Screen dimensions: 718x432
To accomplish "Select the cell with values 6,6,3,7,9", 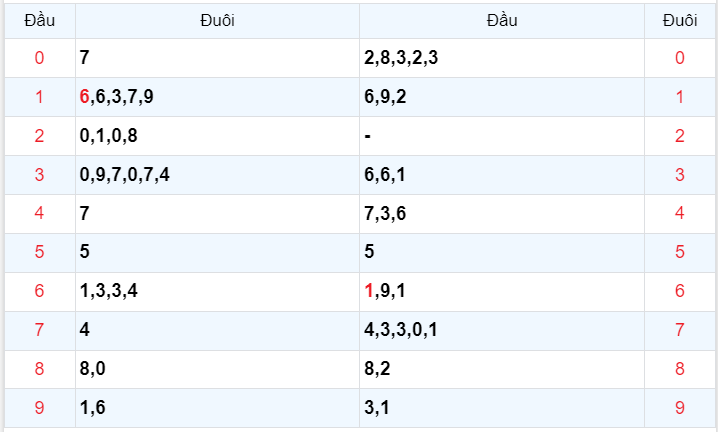I will point(117,97).
